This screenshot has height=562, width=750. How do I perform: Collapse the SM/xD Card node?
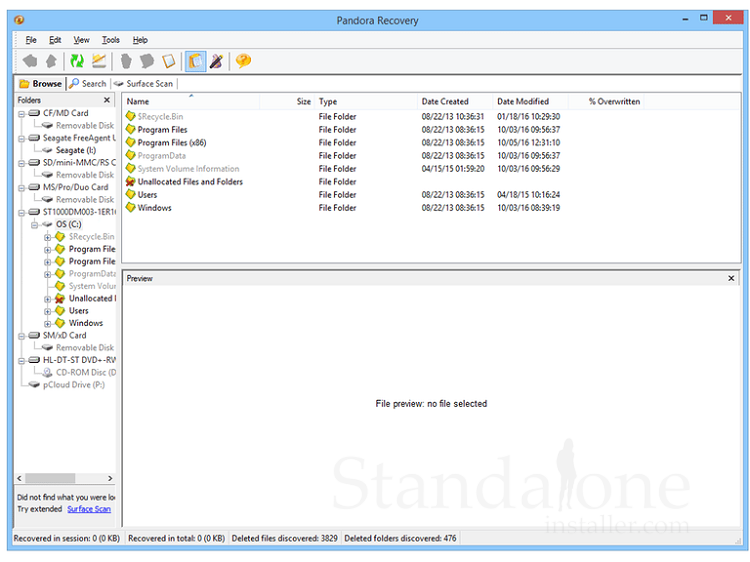point(22,336)
